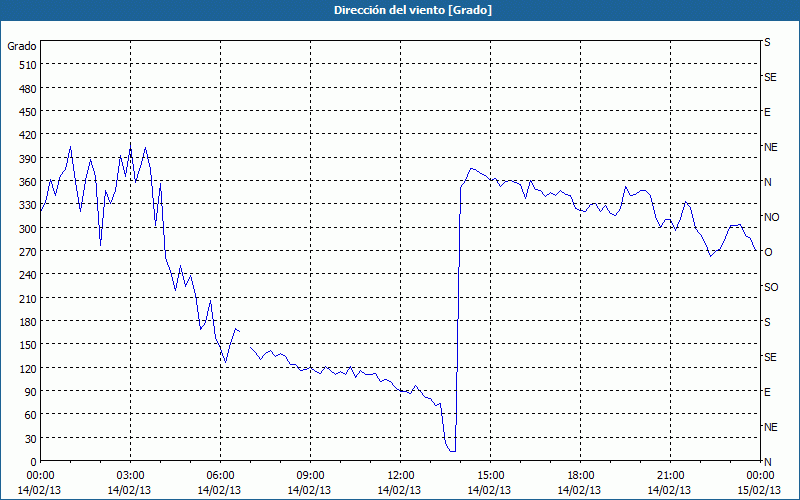This screenshot has height=500, width=800.
Task: Click the 00:00 label above date 14/02/13
Action: pyautogui.click(x=40, y=476)
